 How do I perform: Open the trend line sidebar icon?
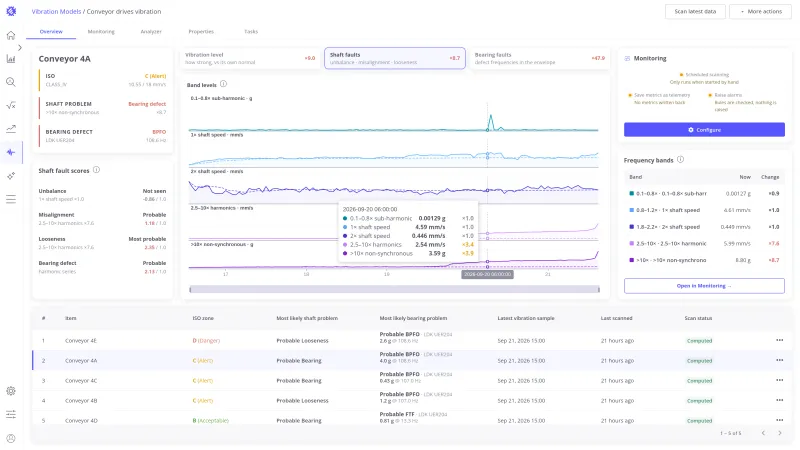click(11, 129)
